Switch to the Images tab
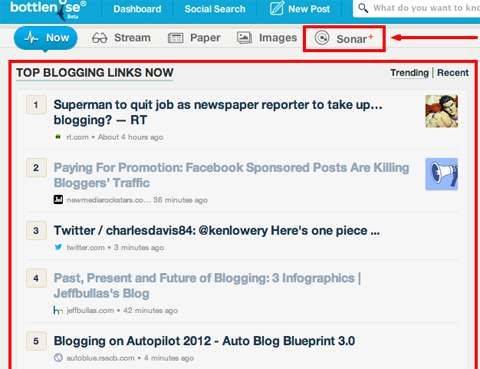 [267, 38]
